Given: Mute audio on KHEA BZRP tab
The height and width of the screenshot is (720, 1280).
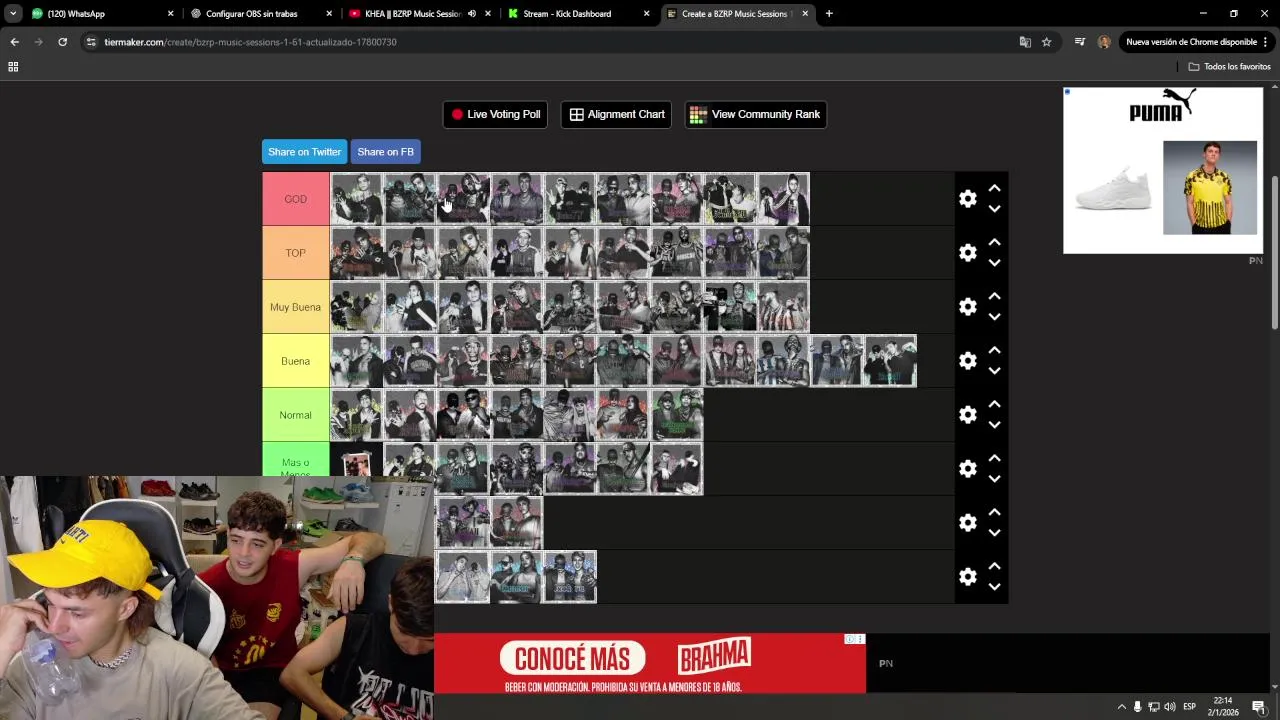Looking at the screenshot, I should (471, 14).
